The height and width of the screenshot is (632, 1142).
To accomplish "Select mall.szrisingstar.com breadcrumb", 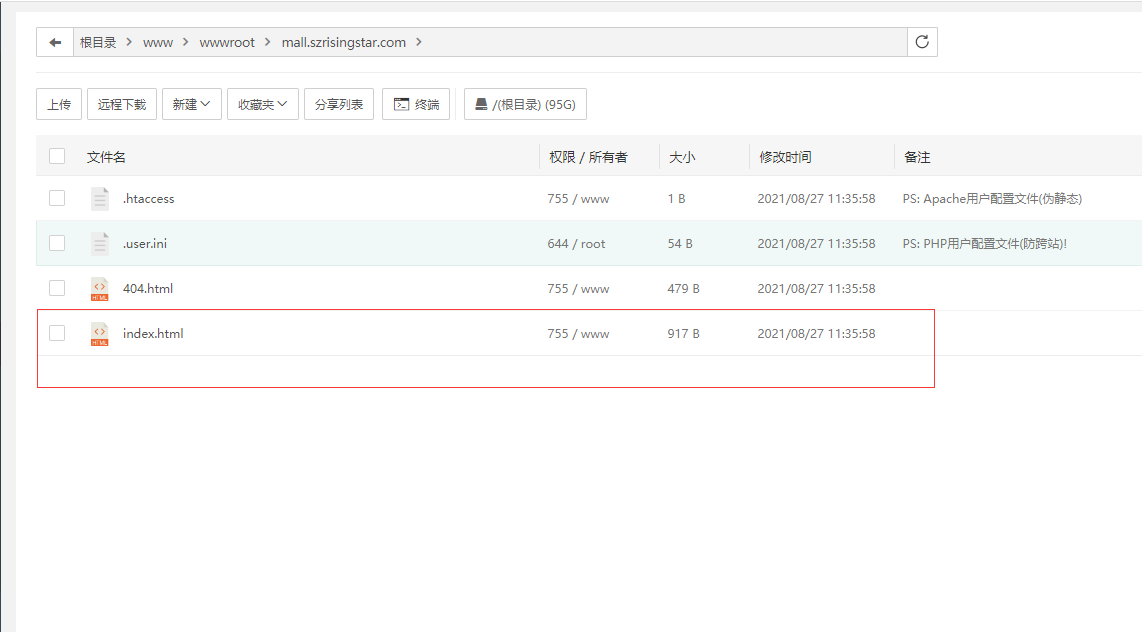I will click(x=343, y=43).
